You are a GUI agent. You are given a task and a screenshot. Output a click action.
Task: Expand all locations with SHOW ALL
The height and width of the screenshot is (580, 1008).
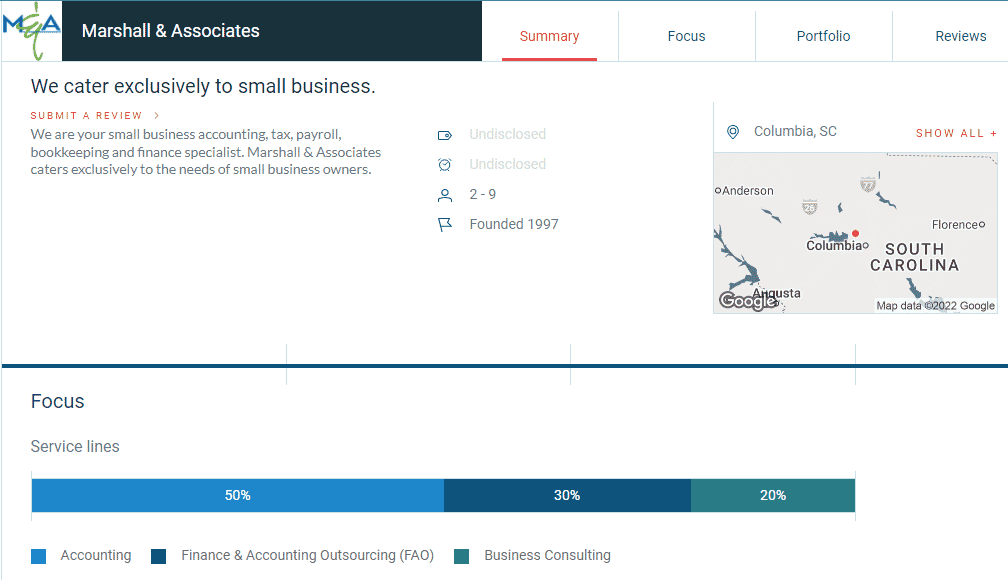[x=956, y=132]
